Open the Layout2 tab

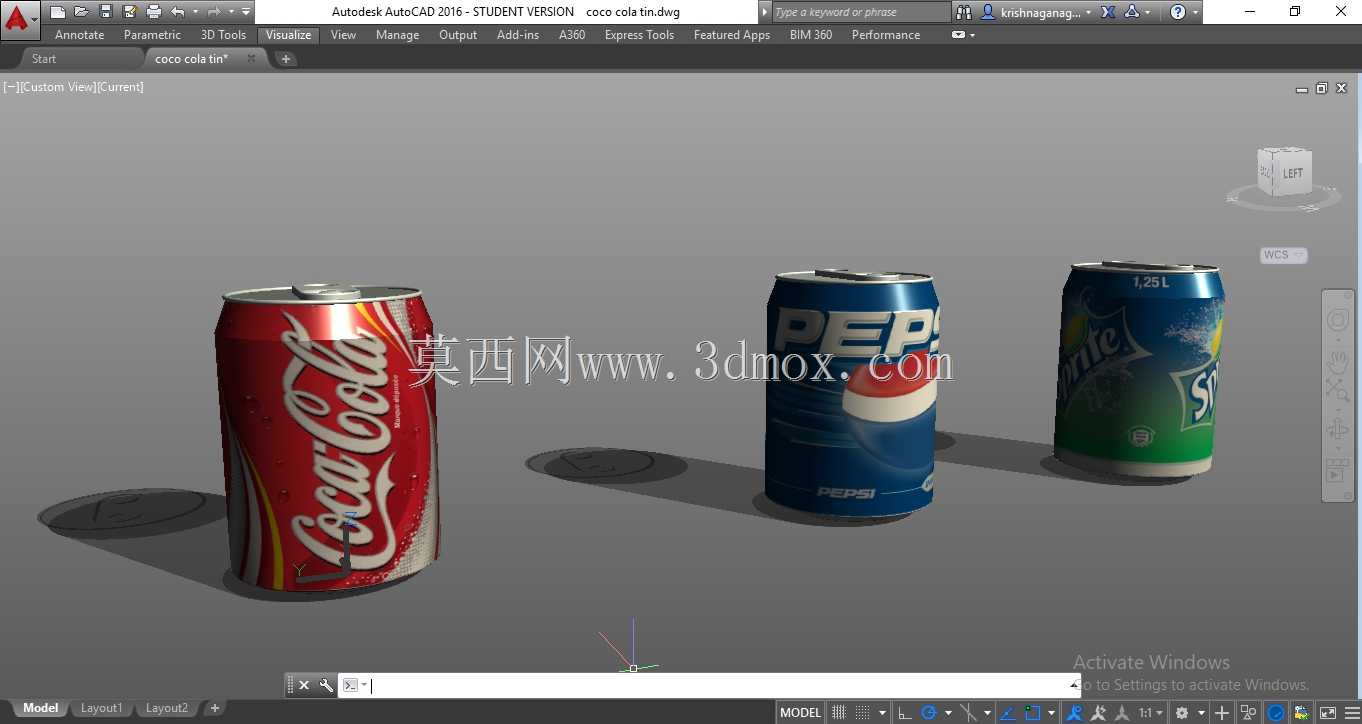coord(166,708)
